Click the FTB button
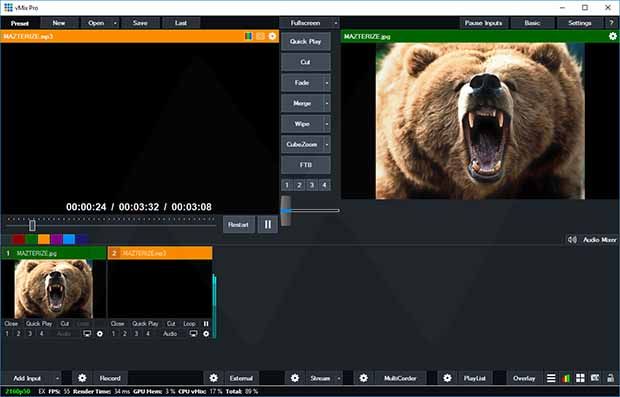 pos(306,165)
